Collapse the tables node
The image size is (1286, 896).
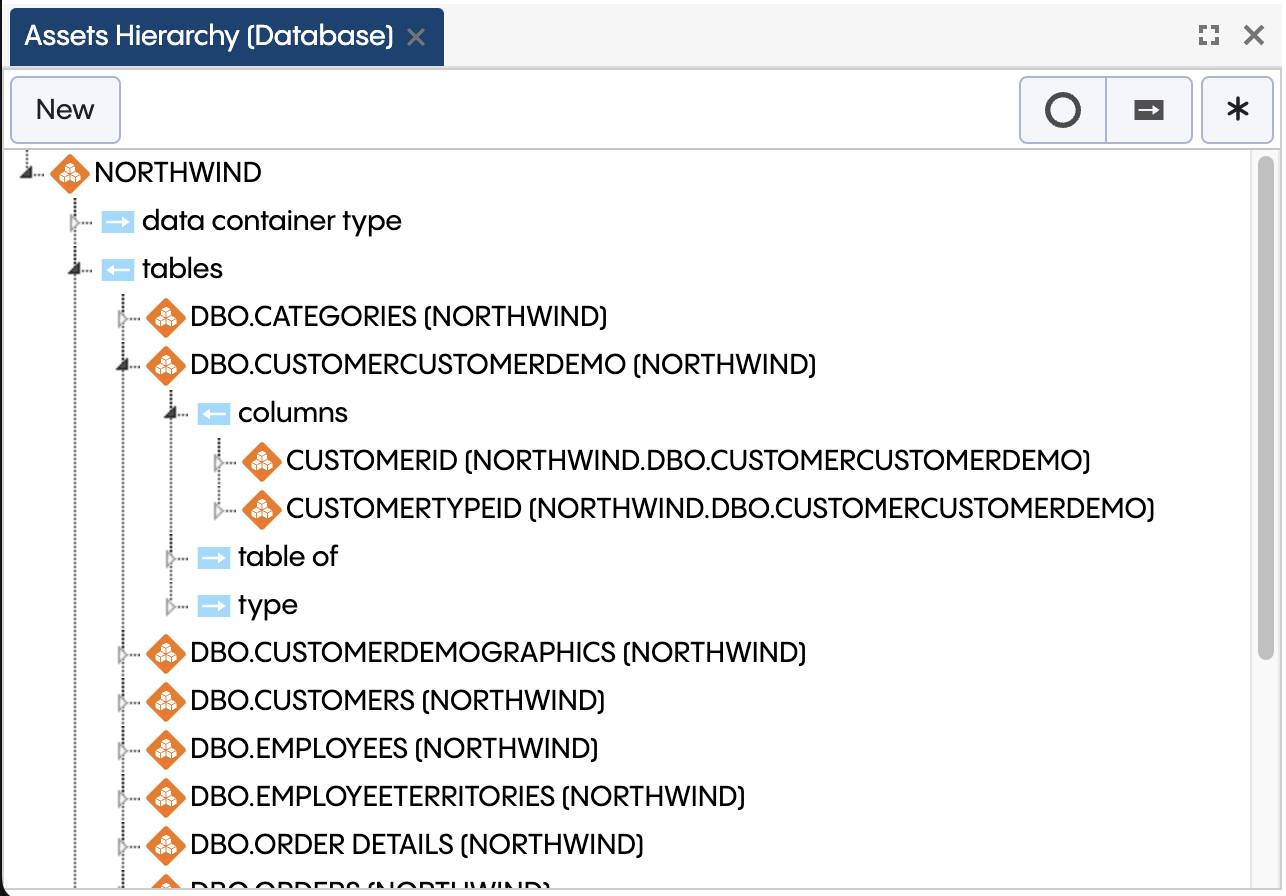pyautogui.click(x=74, y=268)
